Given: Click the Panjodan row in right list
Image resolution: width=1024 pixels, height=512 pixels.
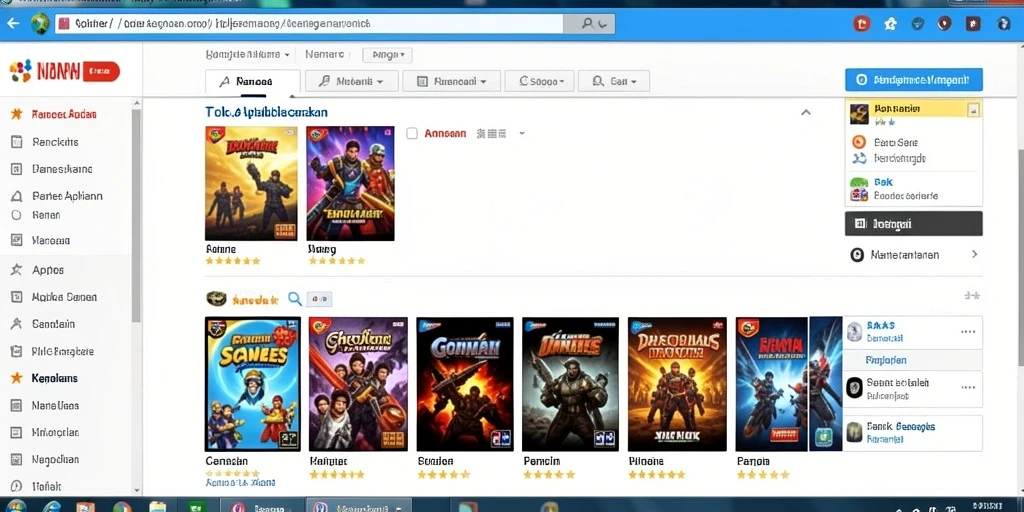Looking at the screenshot, I should [912, 360].
